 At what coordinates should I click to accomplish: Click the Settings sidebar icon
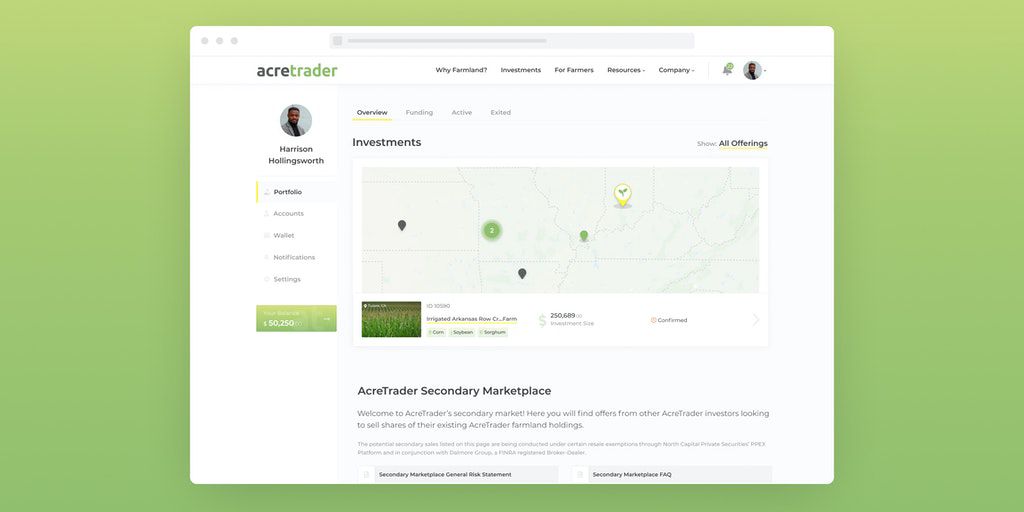point(266,279)
